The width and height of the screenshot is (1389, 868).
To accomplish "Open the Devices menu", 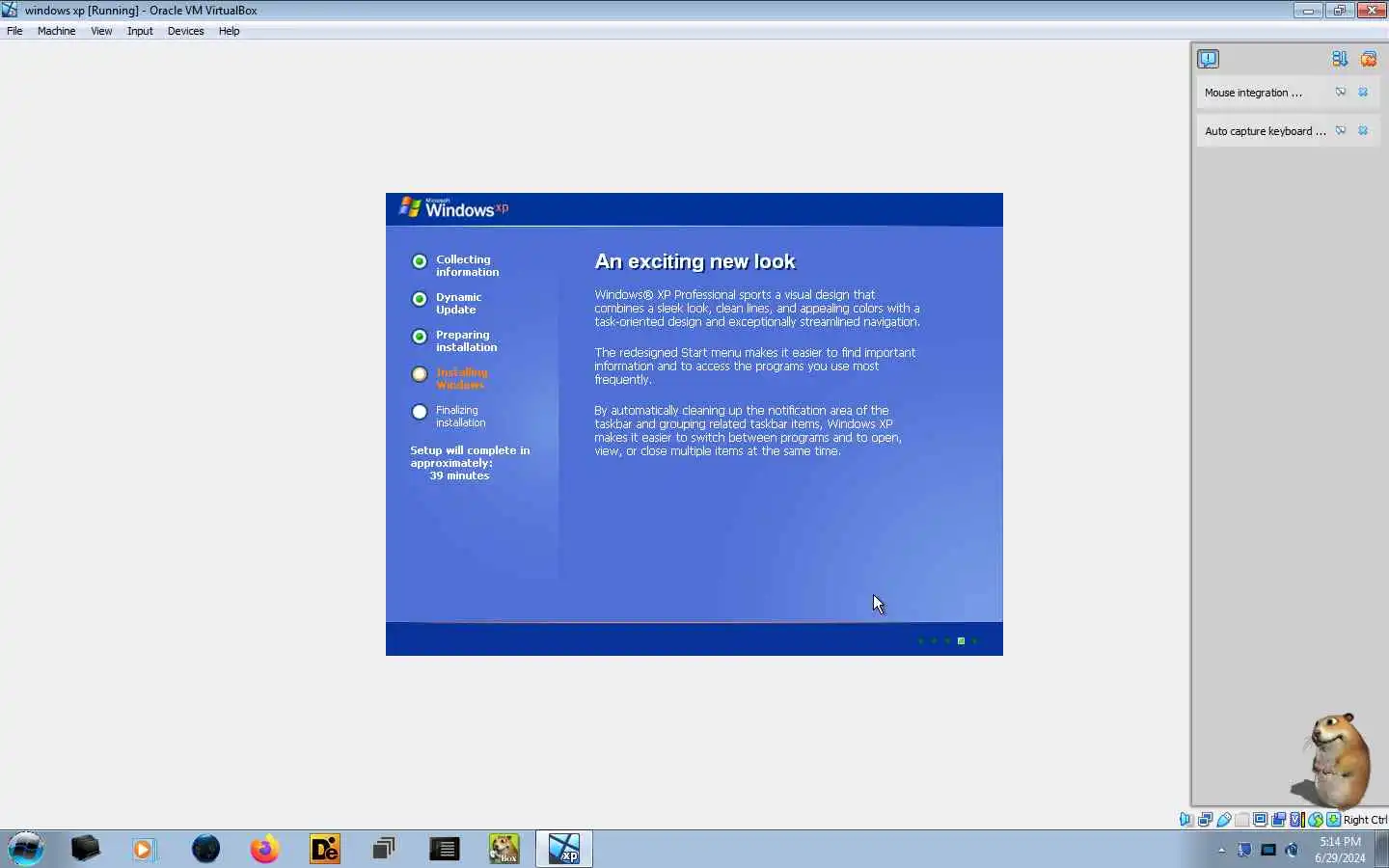I will [x=185, y=31].
